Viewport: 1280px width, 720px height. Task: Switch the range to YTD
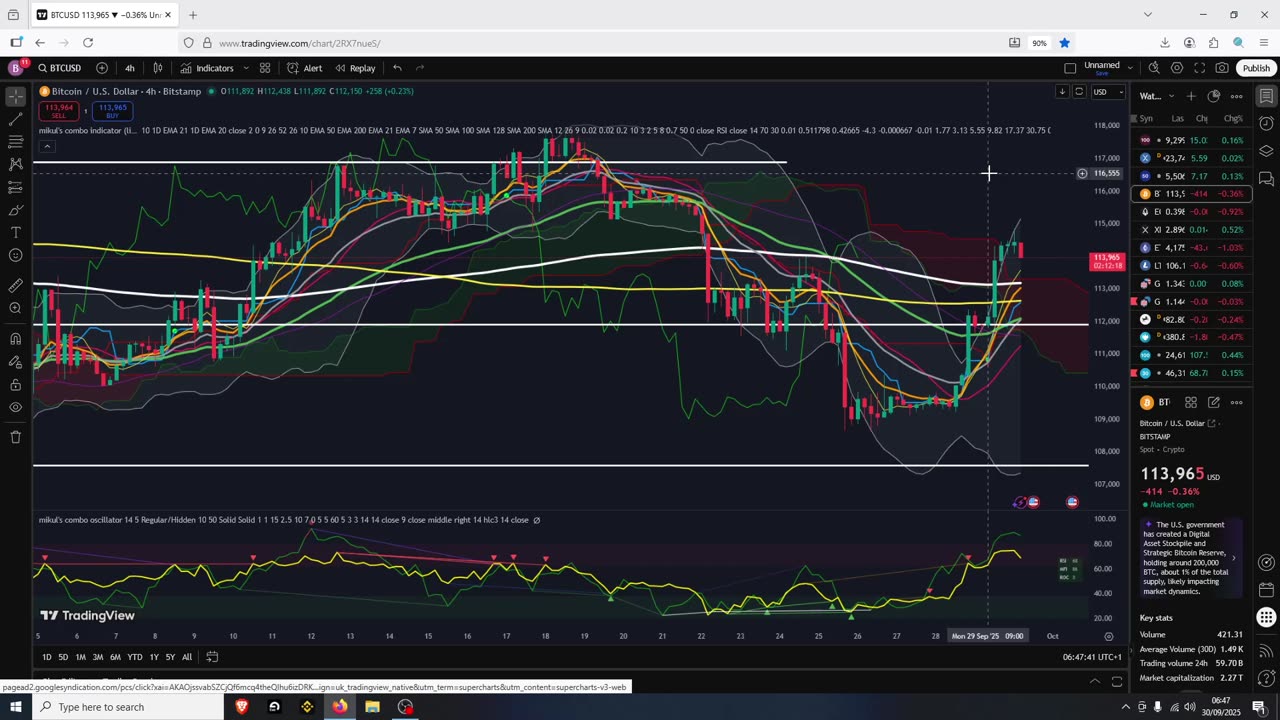point(134,657)
